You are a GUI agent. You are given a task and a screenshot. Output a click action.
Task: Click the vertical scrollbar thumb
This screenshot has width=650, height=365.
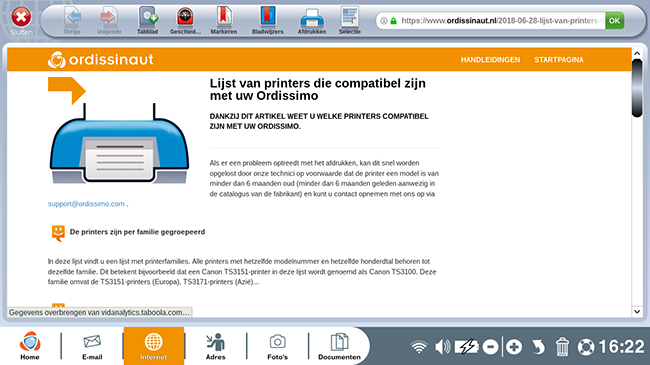637,88
